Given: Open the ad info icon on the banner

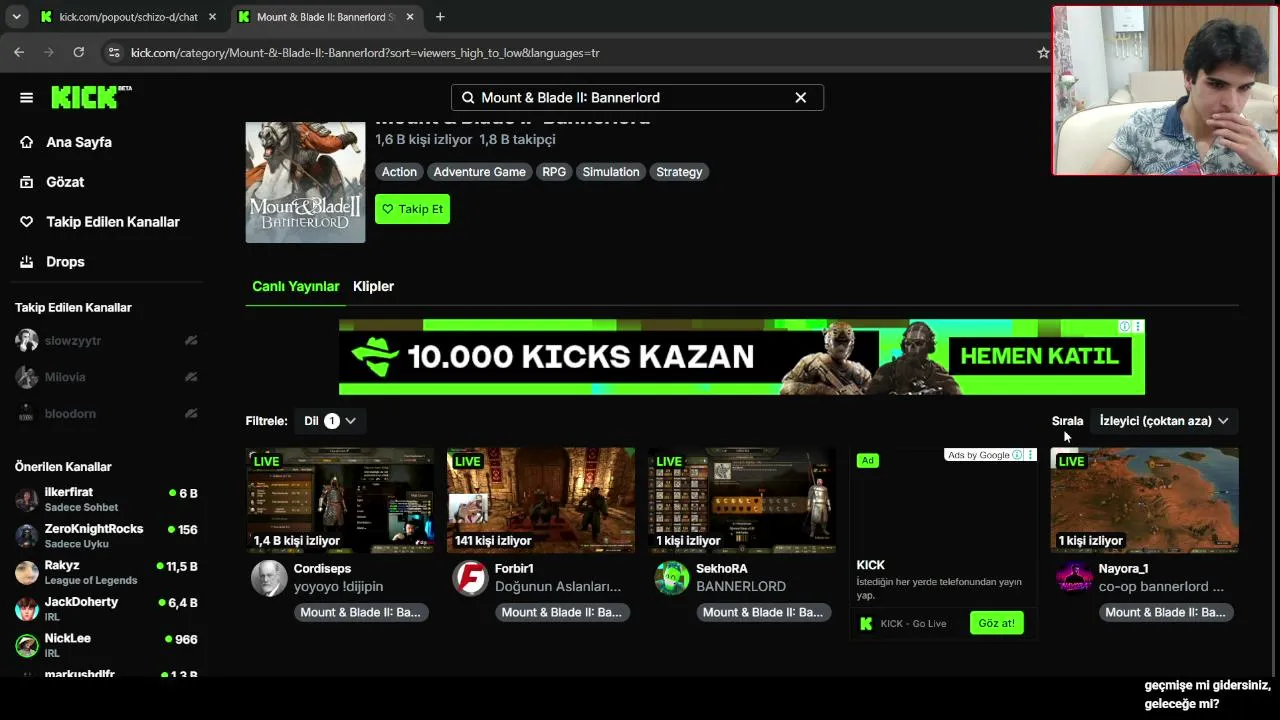Looking at the screenshot, I should [1125, 326].
